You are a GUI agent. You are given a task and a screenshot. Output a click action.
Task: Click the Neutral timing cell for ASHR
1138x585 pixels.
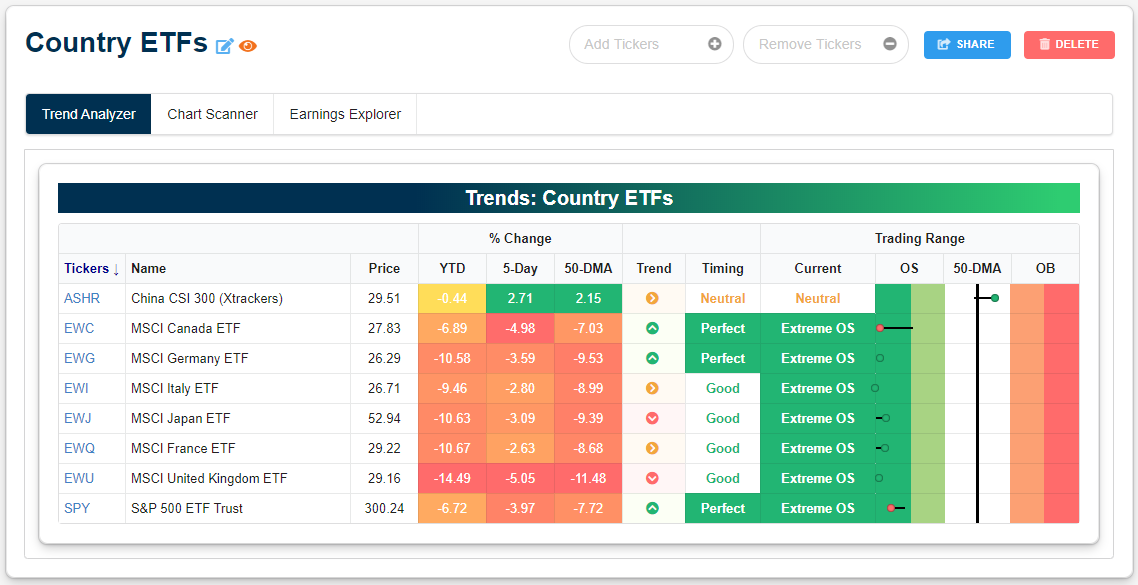click(723, 298)
